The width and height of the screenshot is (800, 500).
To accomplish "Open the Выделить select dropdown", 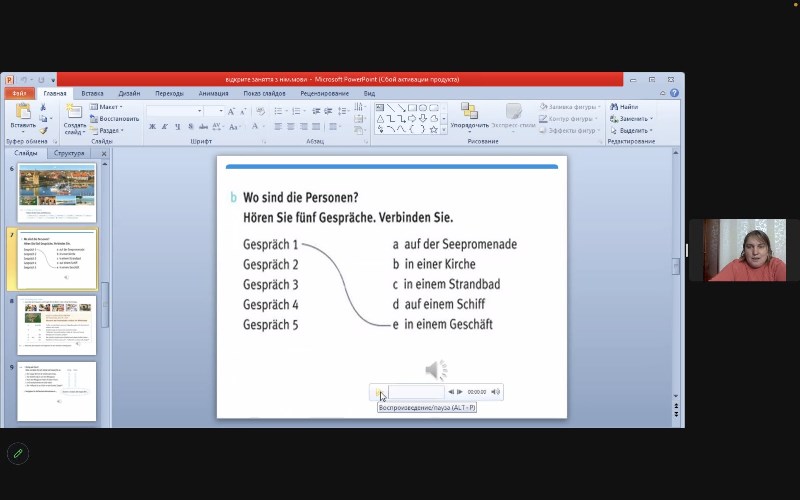I will (x=633, y=130).
